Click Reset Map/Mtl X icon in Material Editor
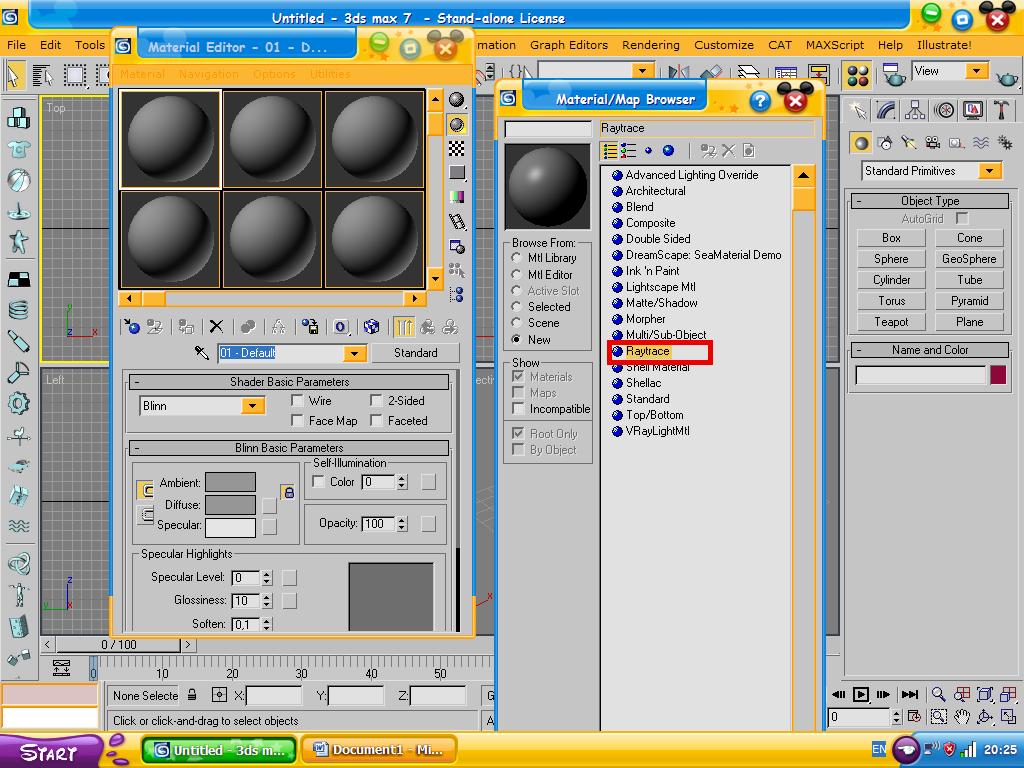The image size is (1024, 768). [216, 327]
